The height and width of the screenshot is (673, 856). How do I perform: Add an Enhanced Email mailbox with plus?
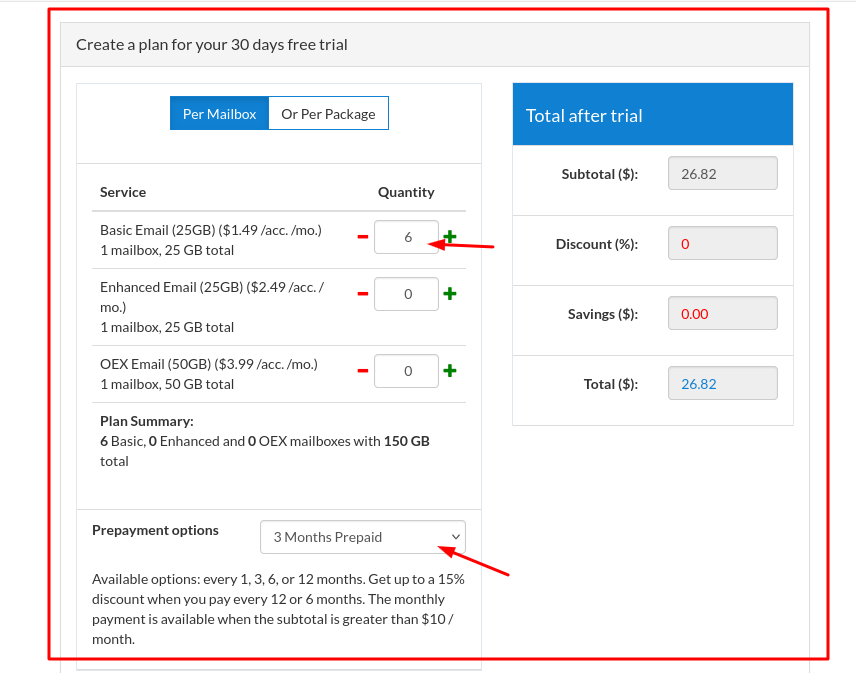pyautogui.click(x=450, y=294)
